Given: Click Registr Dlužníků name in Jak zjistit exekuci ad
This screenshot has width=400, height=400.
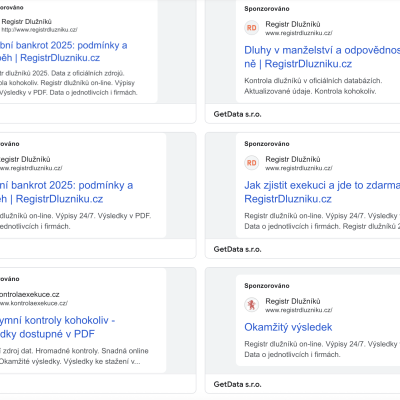Looking at the screenshot, I should [x=293, y=159].
